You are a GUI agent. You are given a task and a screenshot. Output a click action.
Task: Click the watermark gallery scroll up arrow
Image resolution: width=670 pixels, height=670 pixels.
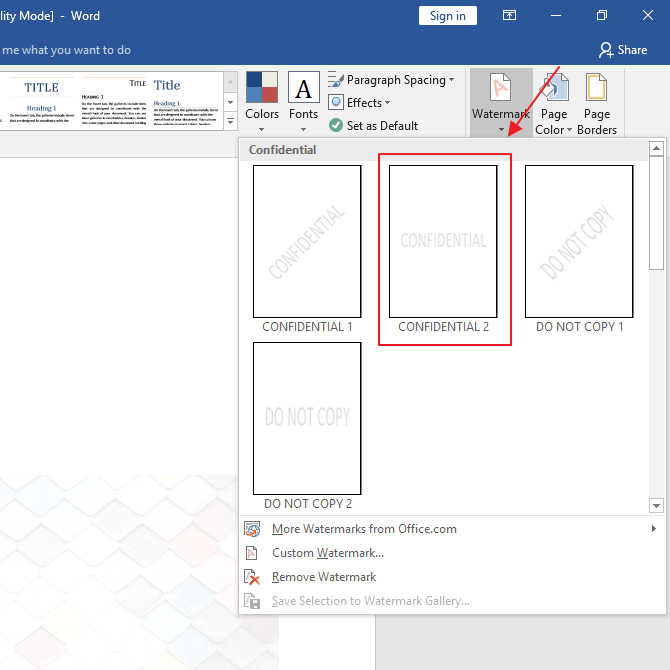tap(656, 148)
